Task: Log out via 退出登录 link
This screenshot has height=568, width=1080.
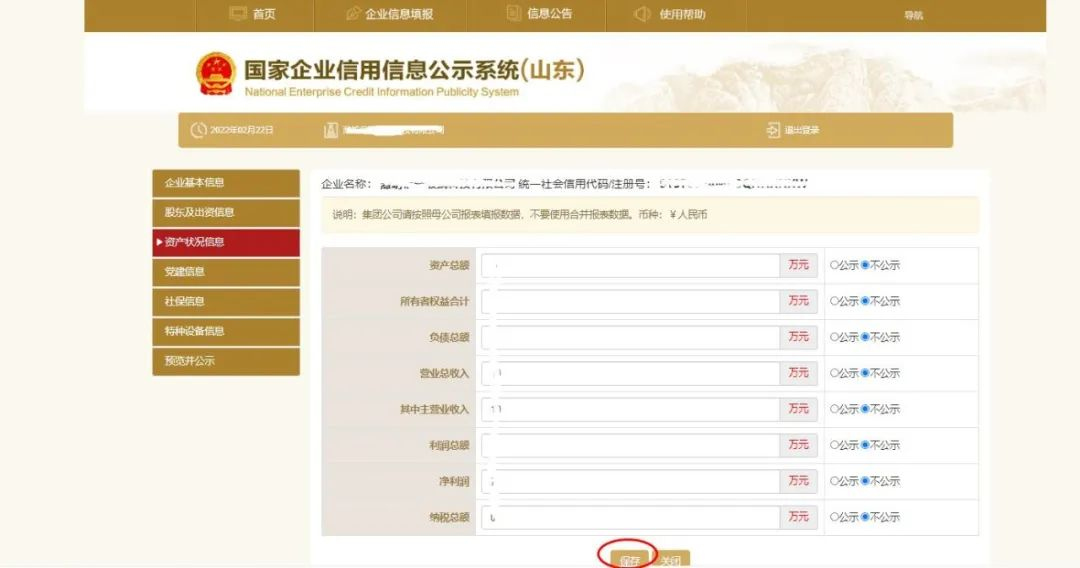Action: pos(802,130)
